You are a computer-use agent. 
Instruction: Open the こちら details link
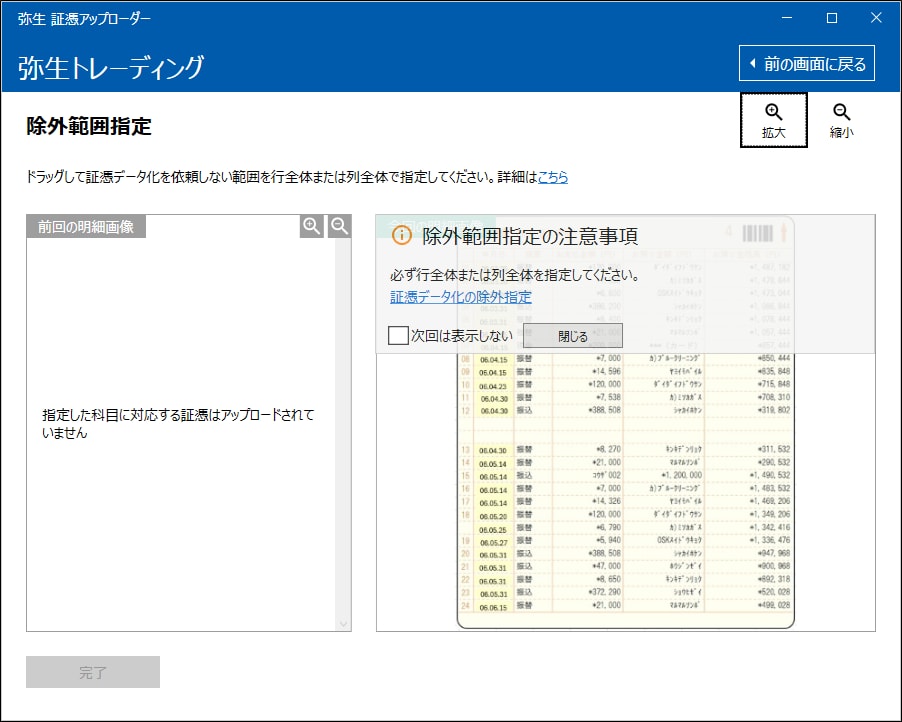pyautogui.click(x=553, y=177)
